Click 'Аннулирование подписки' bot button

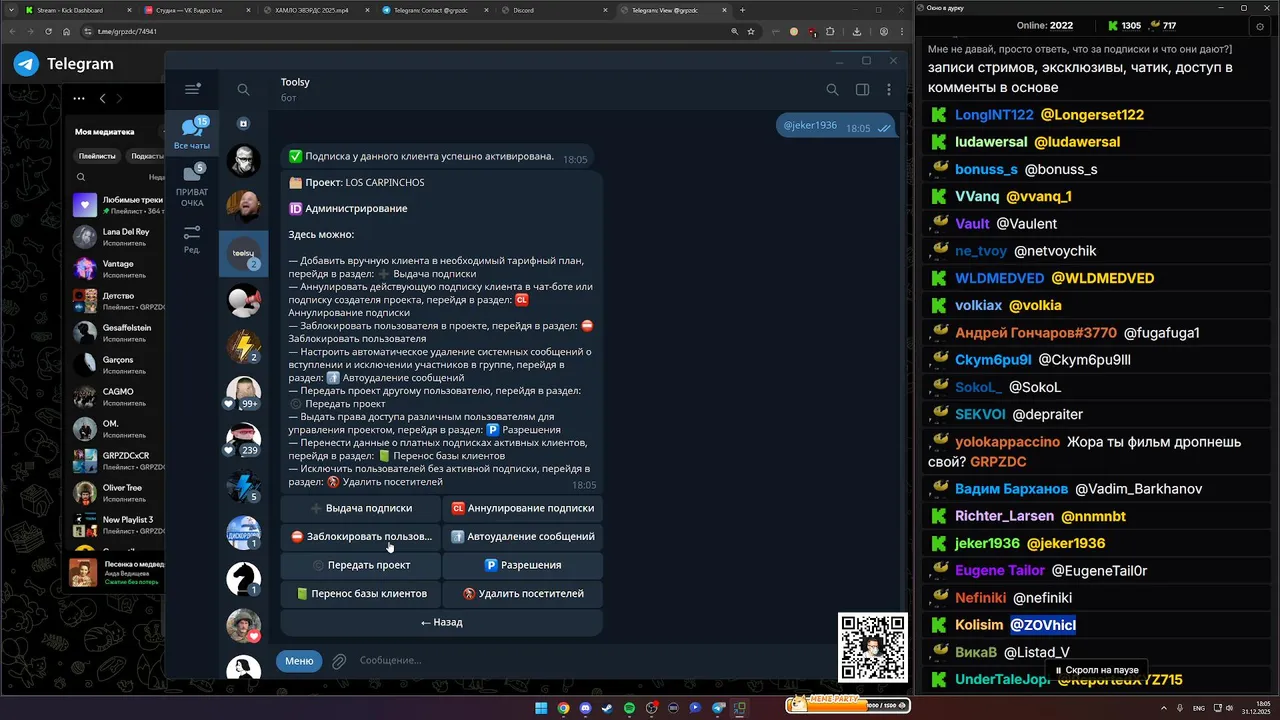tap(523, 508)
